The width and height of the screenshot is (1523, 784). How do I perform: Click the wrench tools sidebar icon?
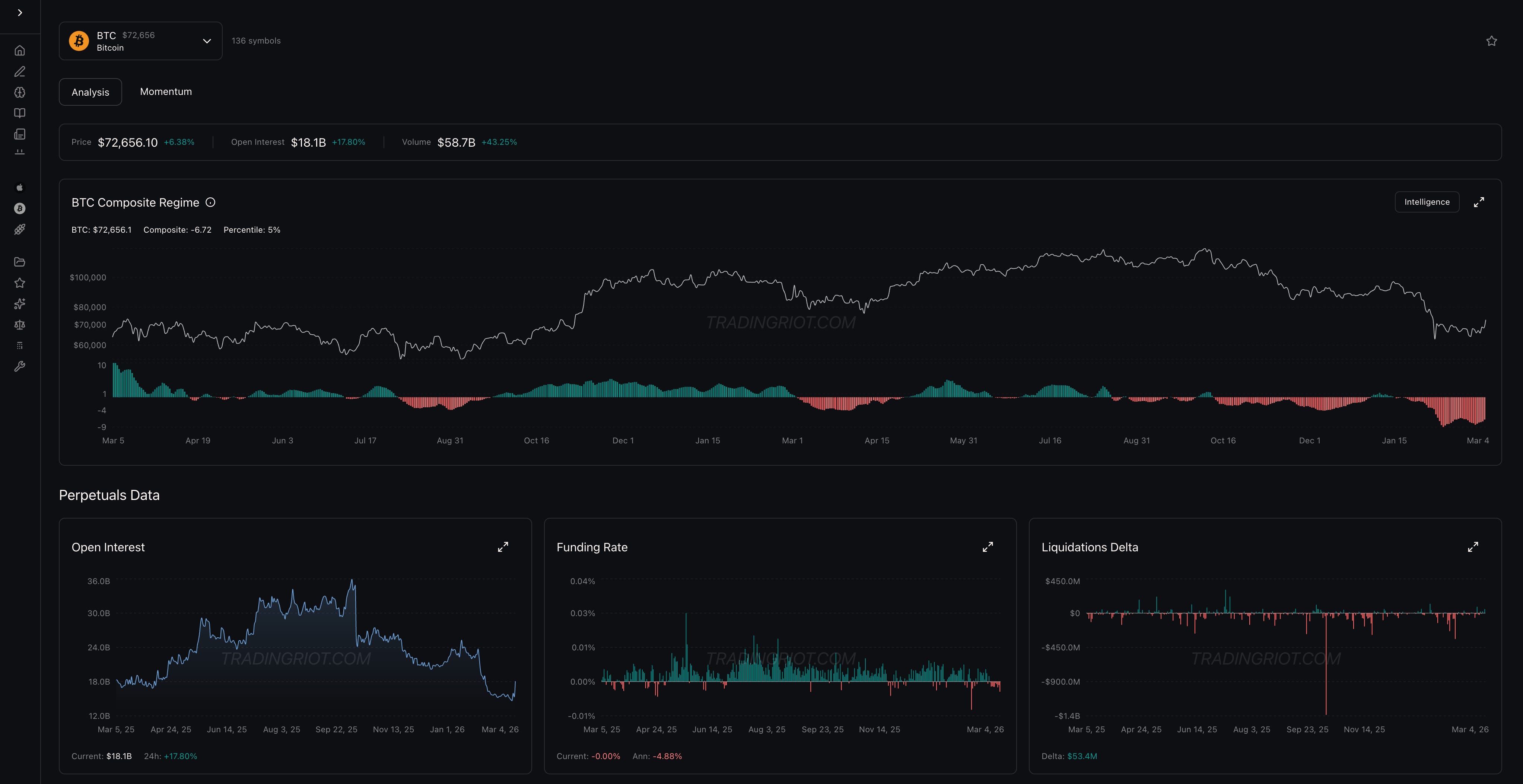pos(19,367)
